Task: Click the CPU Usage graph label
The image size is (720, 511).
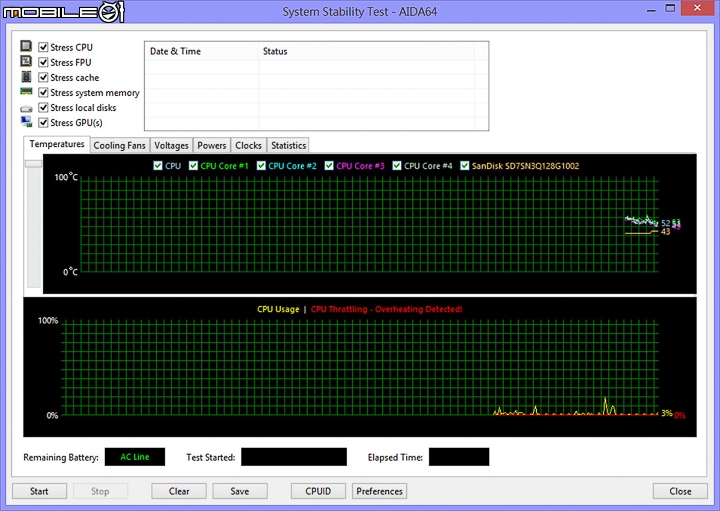Action: [x=278, y=309]
